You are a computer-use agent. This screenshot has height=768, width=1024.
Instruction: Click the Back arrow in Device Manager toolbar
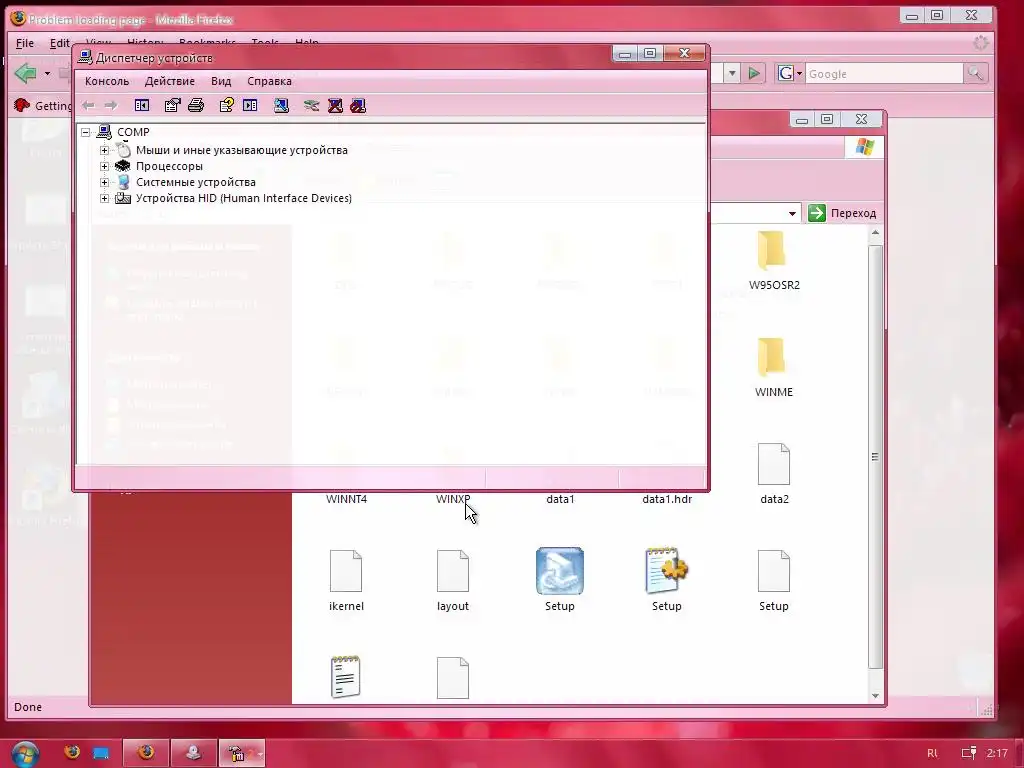(88, 105)
